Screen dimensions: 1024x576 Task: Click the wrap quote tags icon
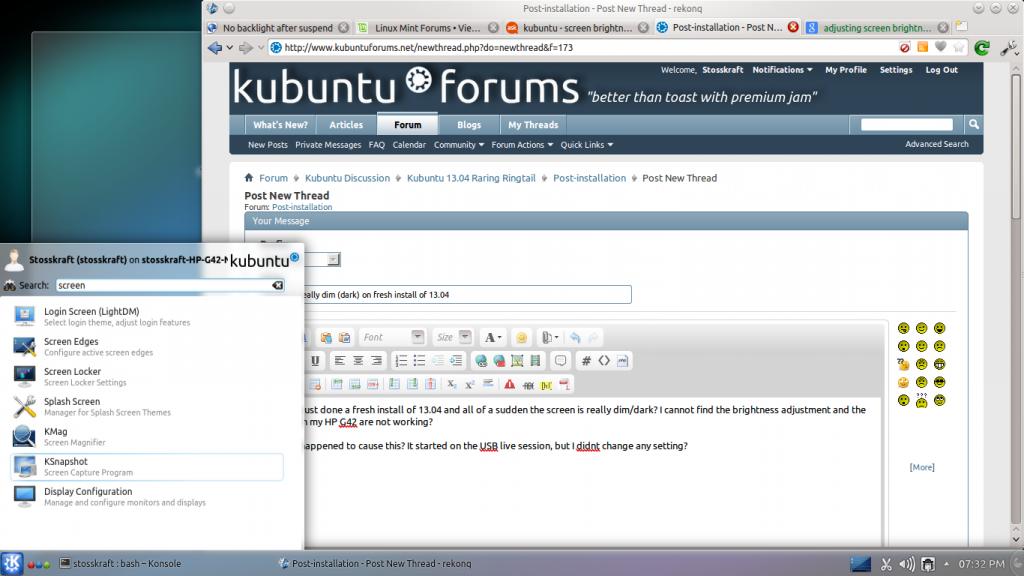(561, 360)
